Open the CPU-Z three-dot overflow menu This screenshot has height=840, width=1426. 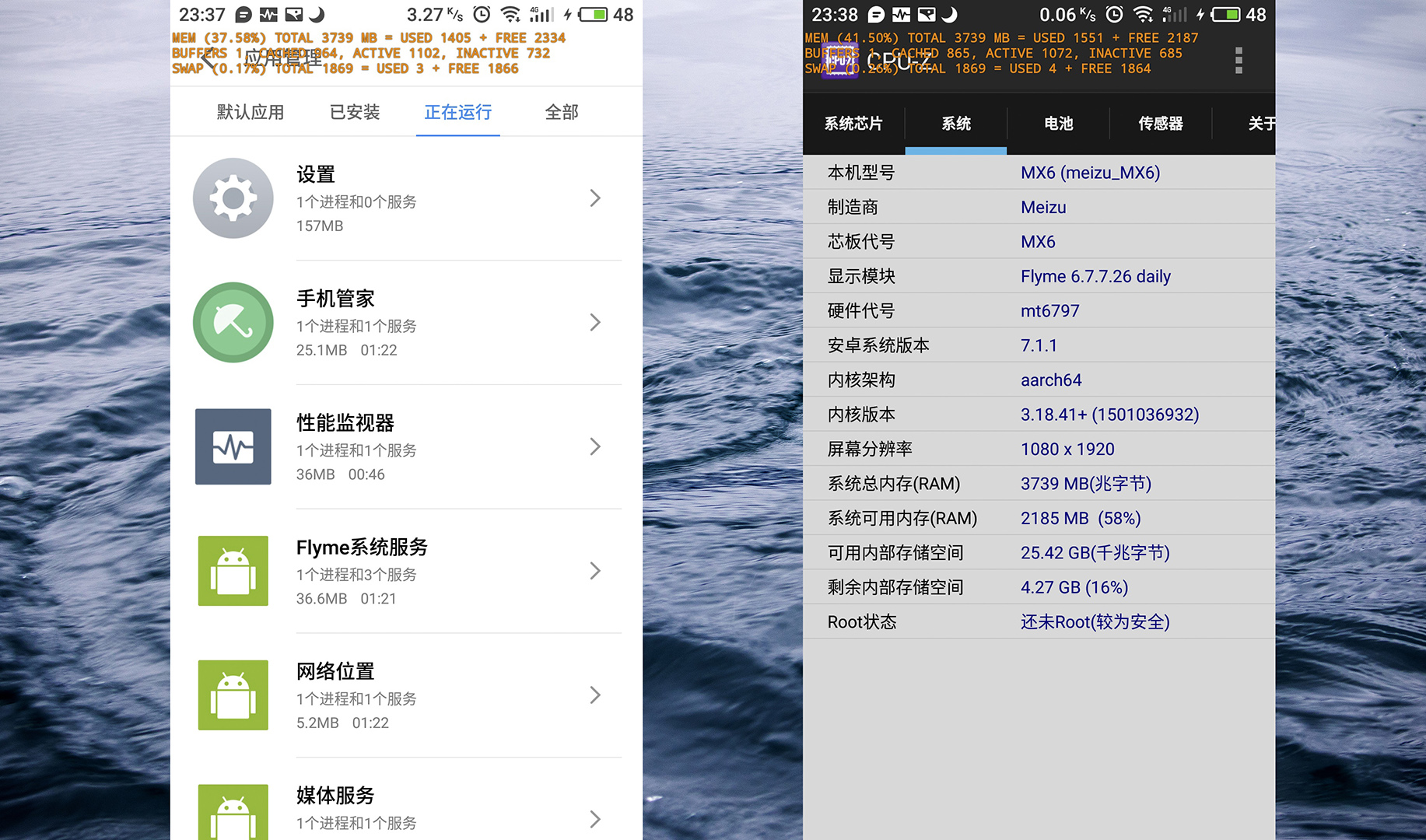point(1239,60)
